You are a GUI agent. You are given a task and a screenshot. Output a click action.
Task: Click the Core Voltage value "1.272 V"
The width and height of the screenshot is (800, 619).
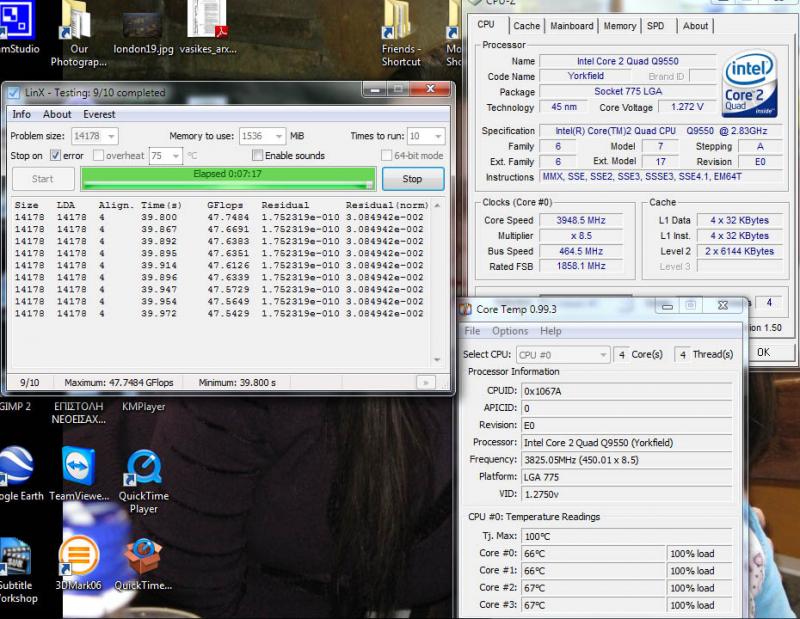(x=687, y=107)
